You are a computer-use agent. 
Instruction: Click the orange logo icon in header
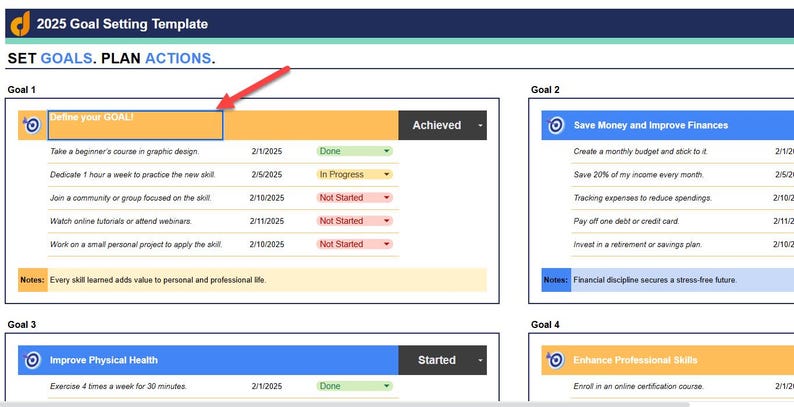[x=20, y=24]
